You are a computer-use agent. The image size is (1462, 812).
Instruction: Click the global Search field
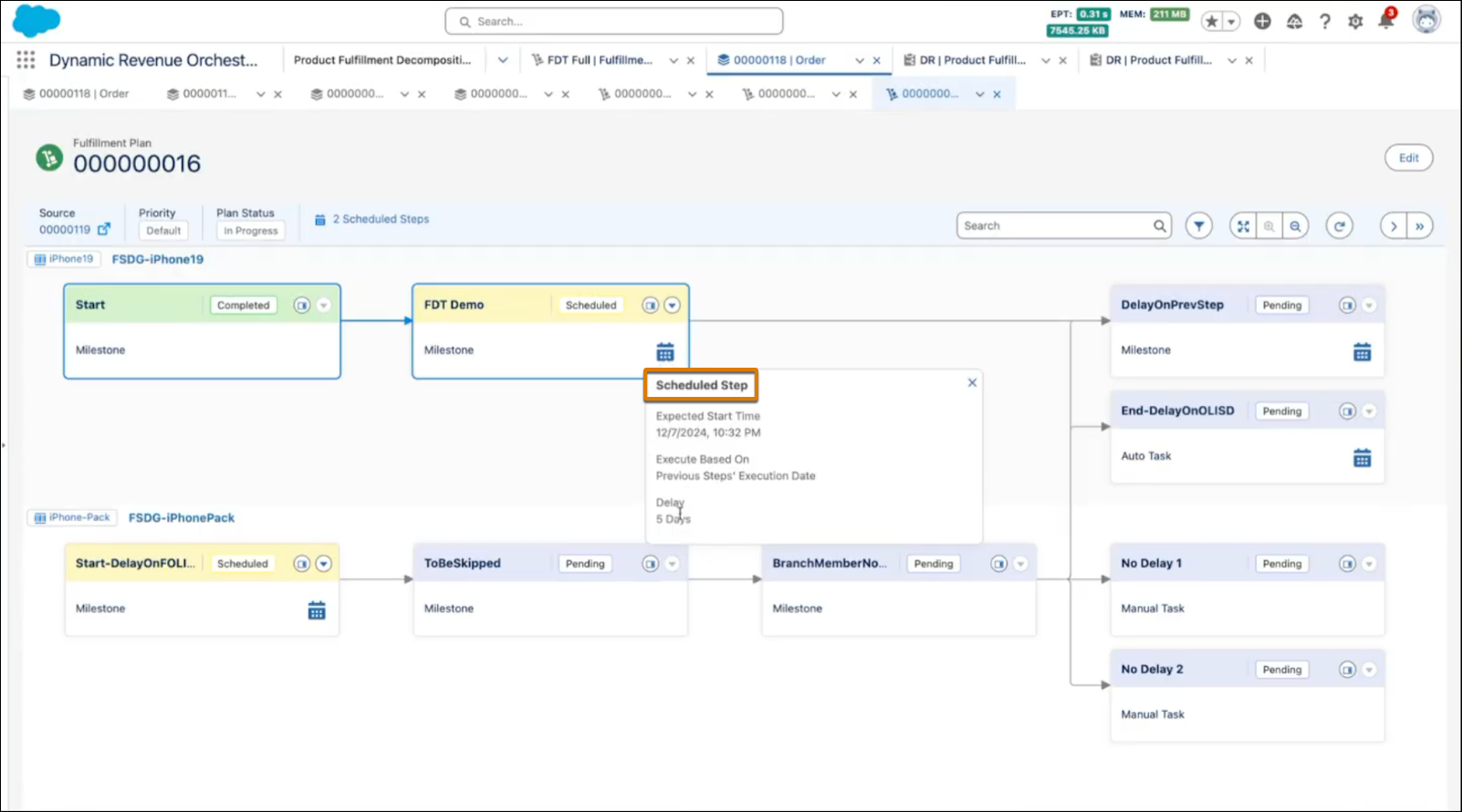point(614,21)
